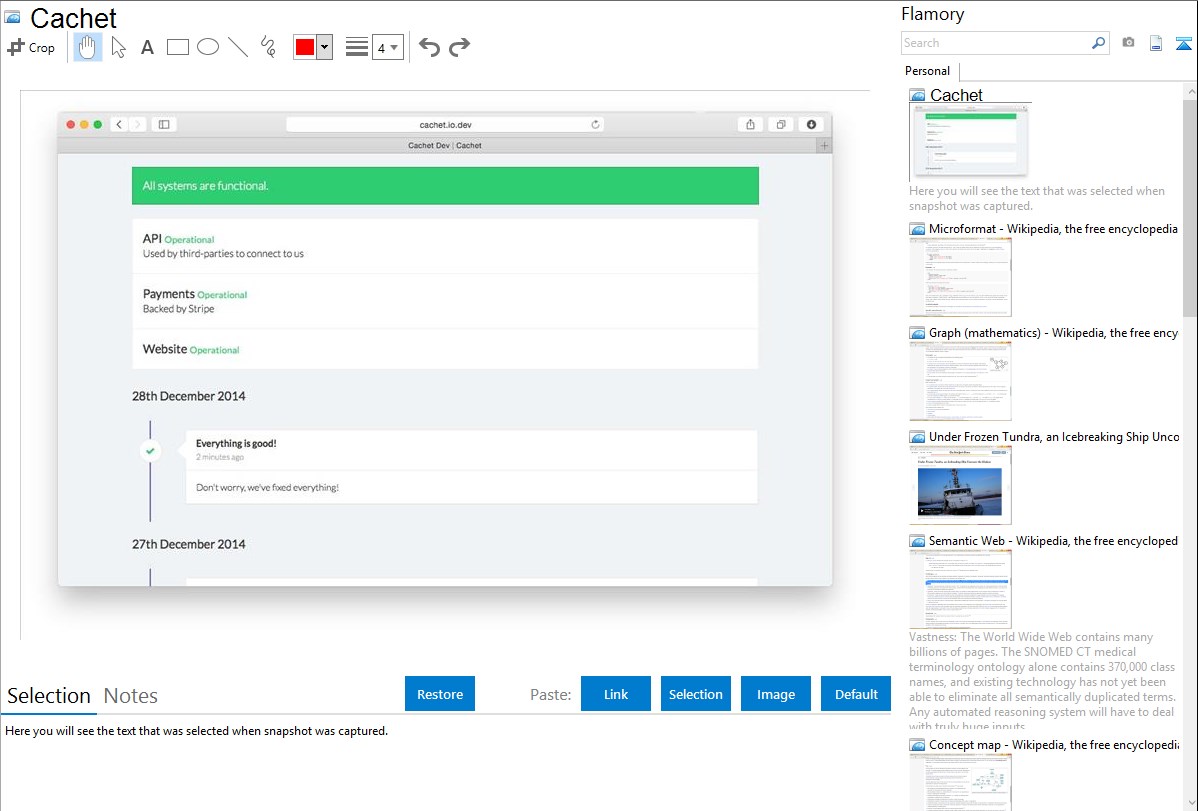Select the straight line tool
Viewport: 1198px width, 811px height.
point(238,47)
